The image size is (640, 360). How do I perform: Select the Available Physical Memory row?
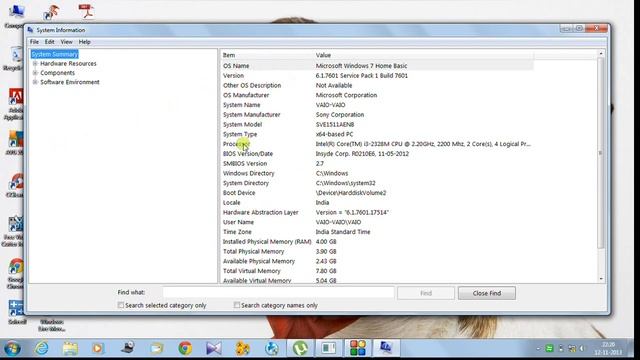click(x=377, y=261)
